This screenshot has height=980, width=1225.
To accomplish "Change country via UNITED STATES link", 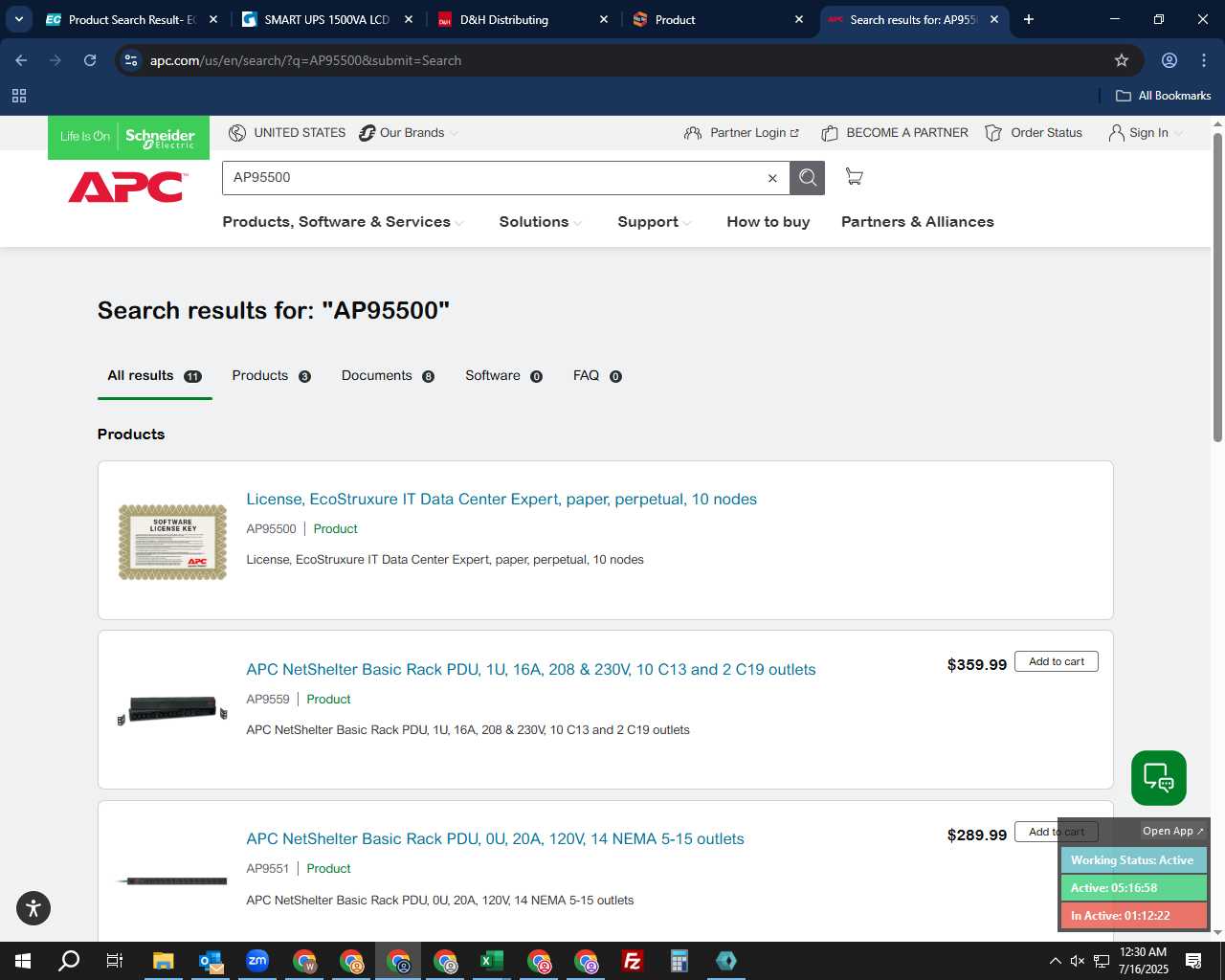I will point(287,133).
